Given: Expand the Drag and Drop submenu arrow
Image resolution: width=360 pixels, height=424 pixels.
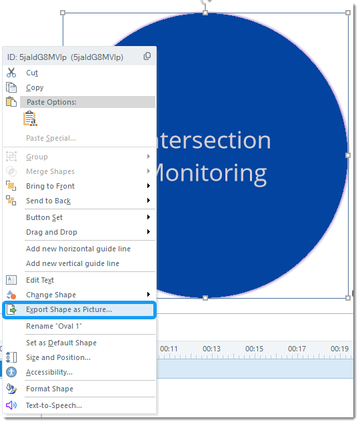Looking at the screenshot, I should tap(148, 232).
